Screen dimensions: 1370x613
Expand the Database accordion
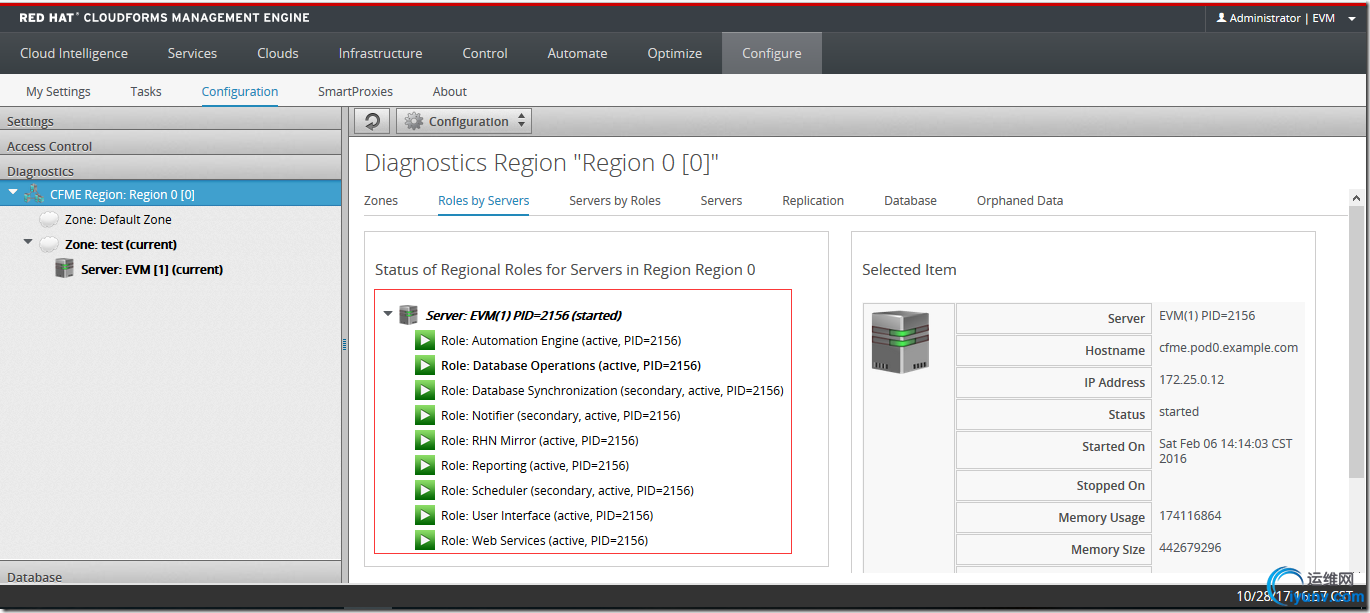[170, 573]
